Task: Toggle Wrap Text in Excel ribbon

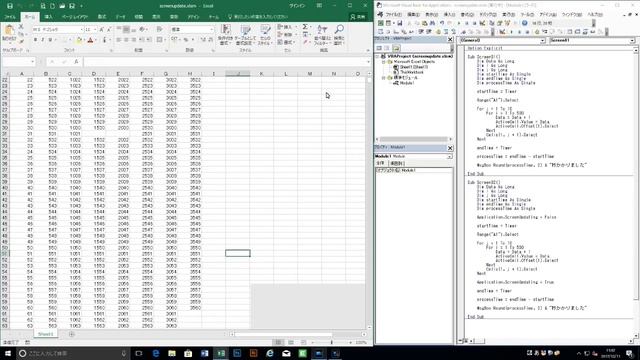Action: pos(160,29)
